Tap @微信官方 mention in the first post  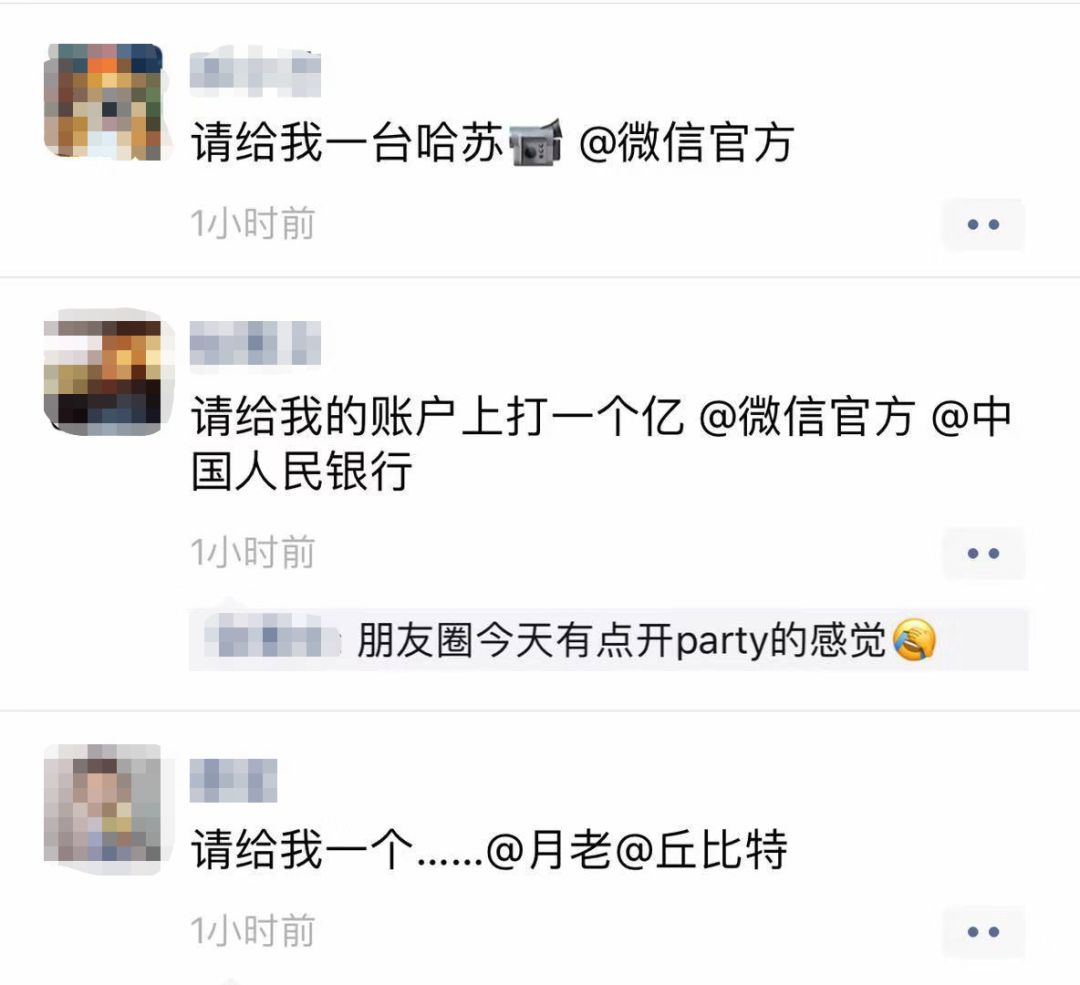(x=687, y=143)
